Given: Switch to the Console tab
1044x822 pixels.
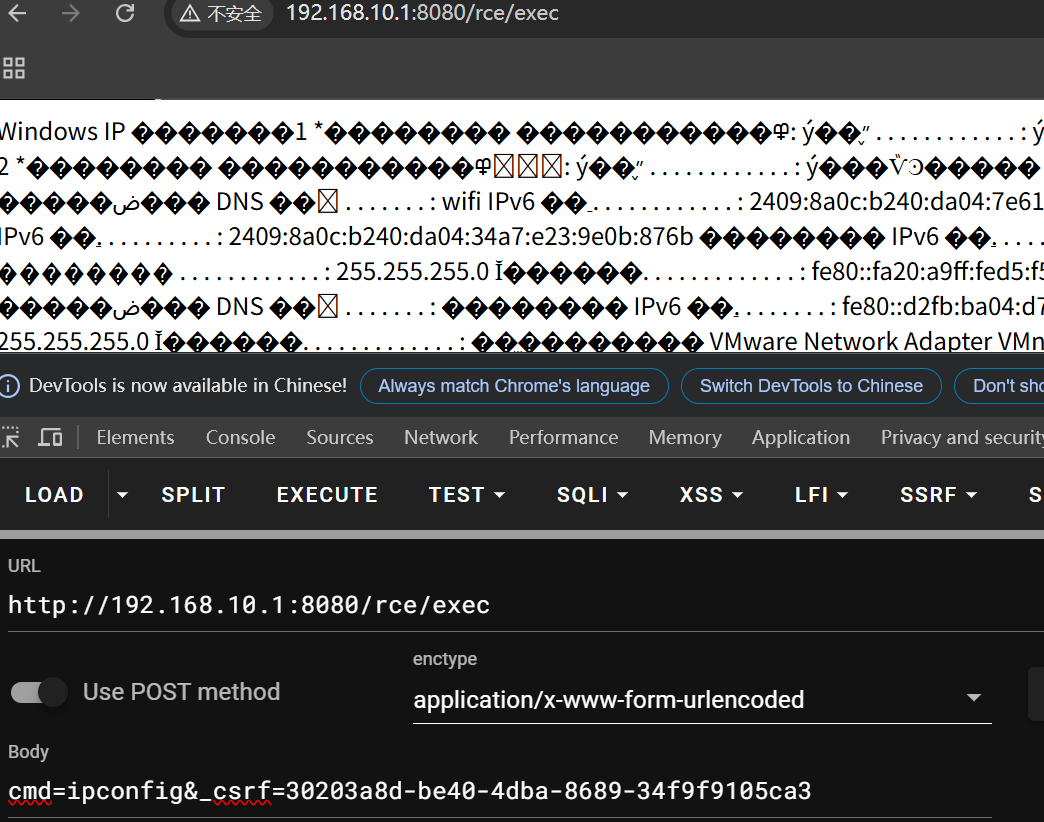Looking at the screenshot, I should click(x=240, y=437).
